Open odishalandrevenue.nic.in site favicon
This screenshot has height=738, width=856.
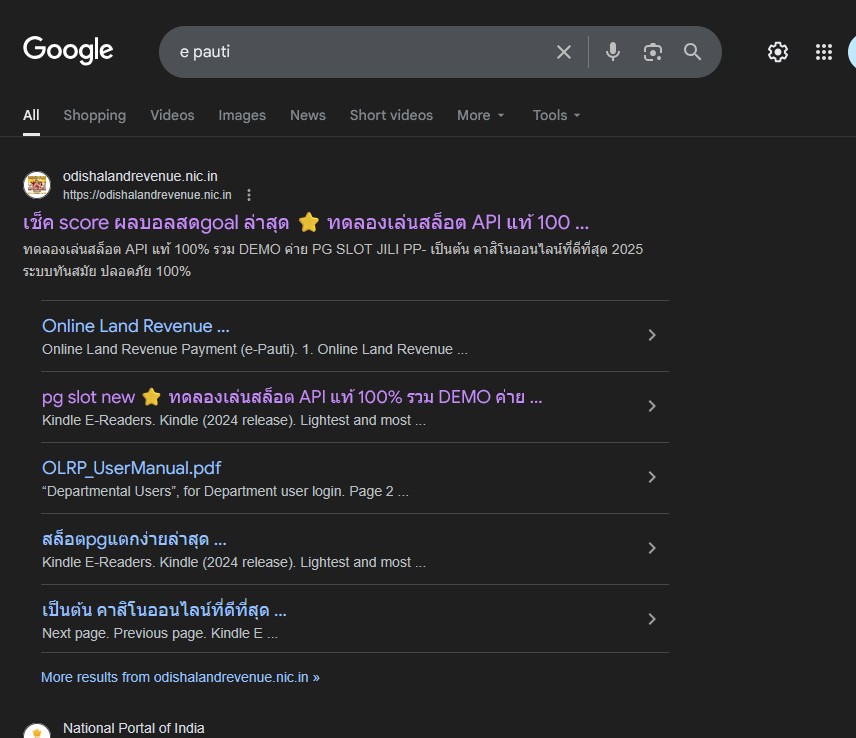coord(37,185)
